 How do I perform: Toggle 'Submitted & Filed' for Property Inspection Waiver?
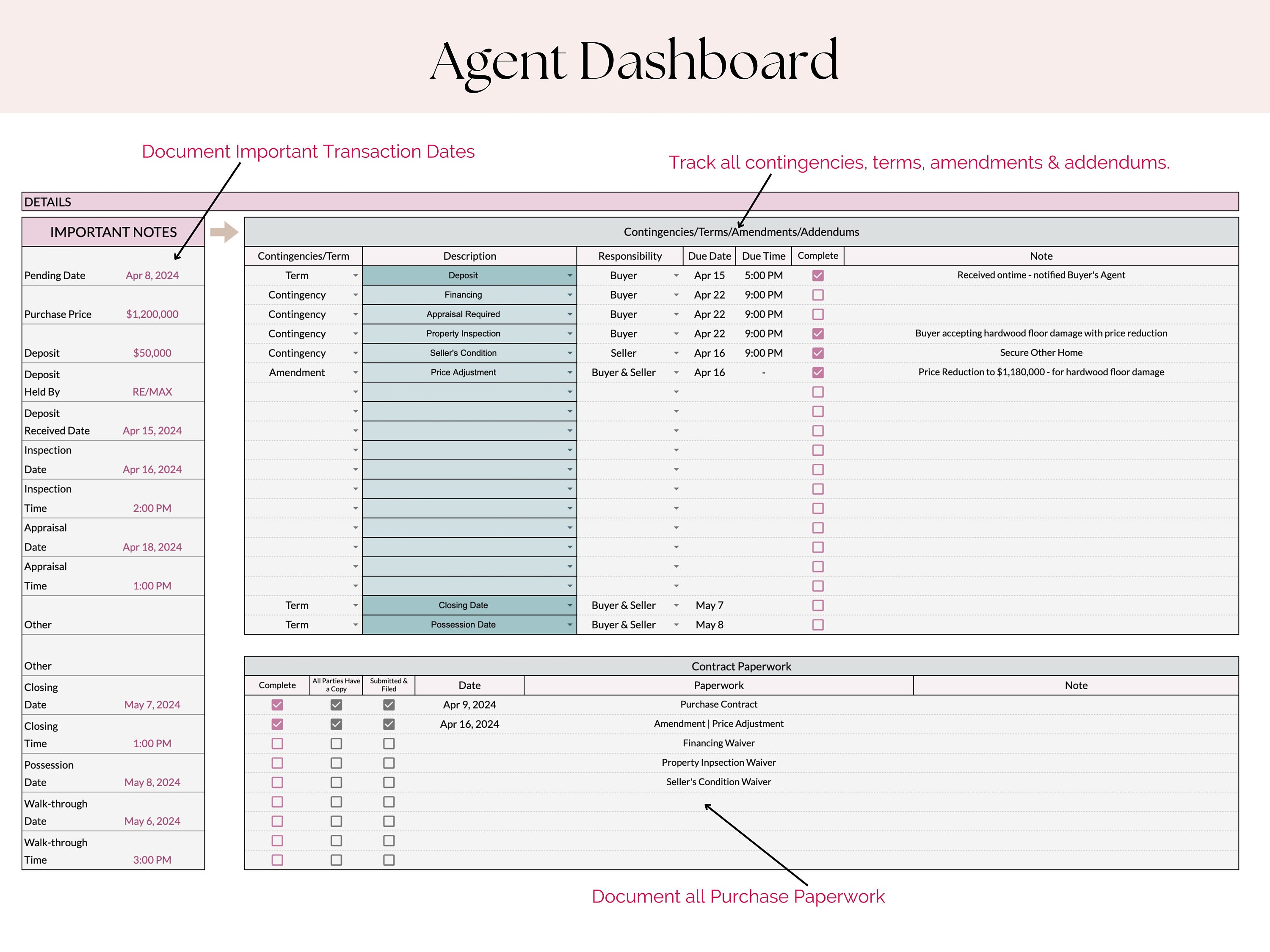(389, 762)
